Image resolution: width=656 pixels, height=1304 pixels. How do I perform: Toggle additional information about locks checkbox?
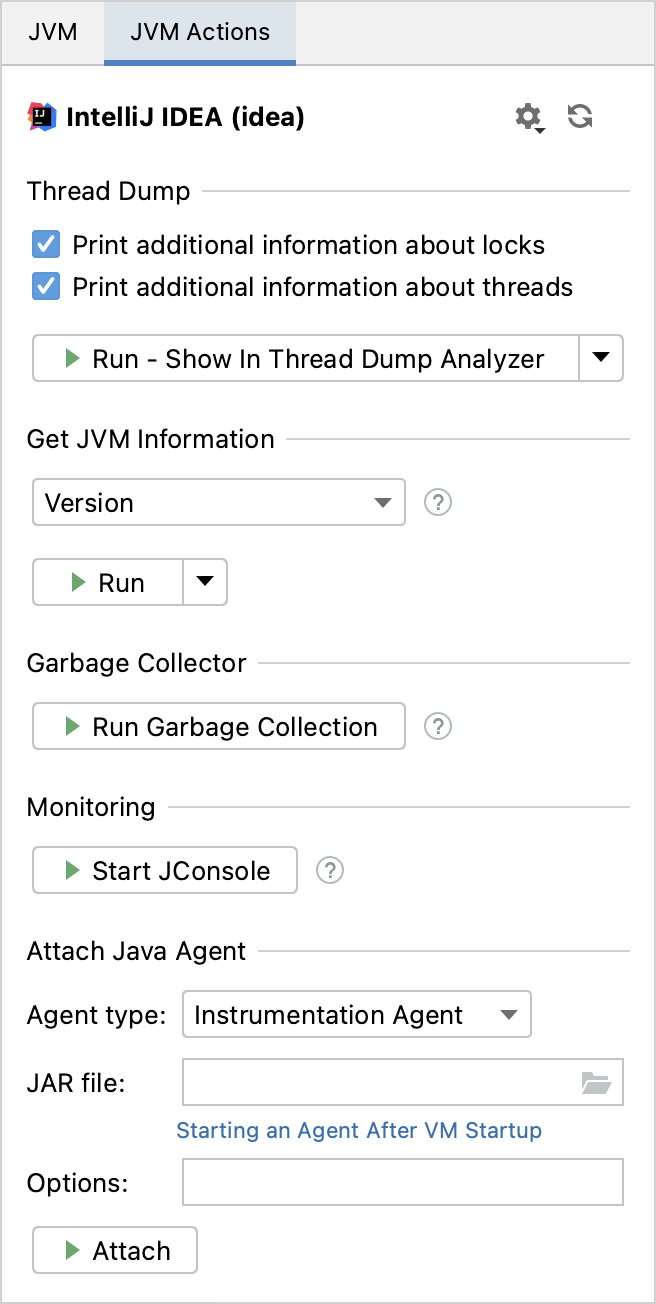46,245
